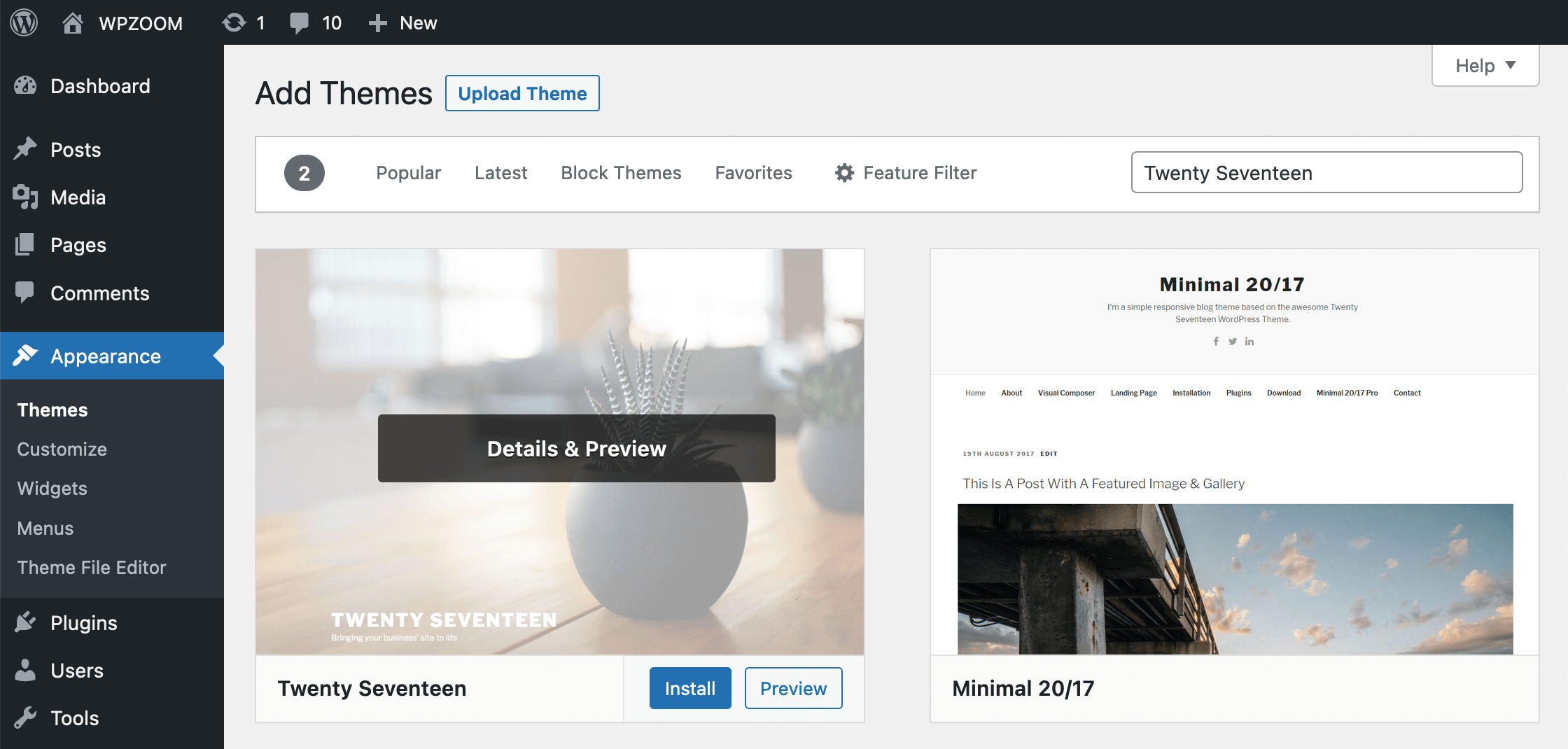
Task: Click the Feature Filter gear icon
Action: (845, 173)
